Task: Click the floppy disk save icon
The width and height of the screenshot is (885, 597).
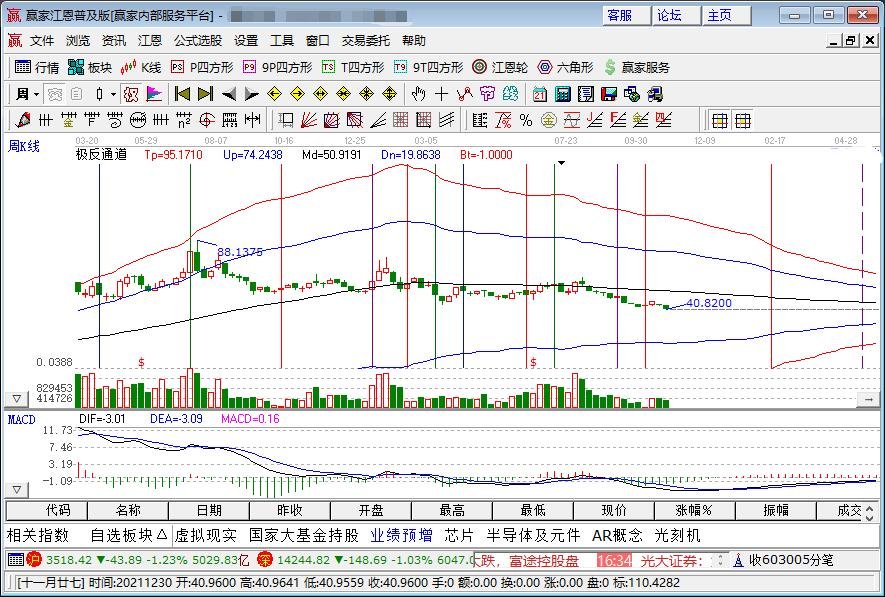Action: tap(608, 94)
